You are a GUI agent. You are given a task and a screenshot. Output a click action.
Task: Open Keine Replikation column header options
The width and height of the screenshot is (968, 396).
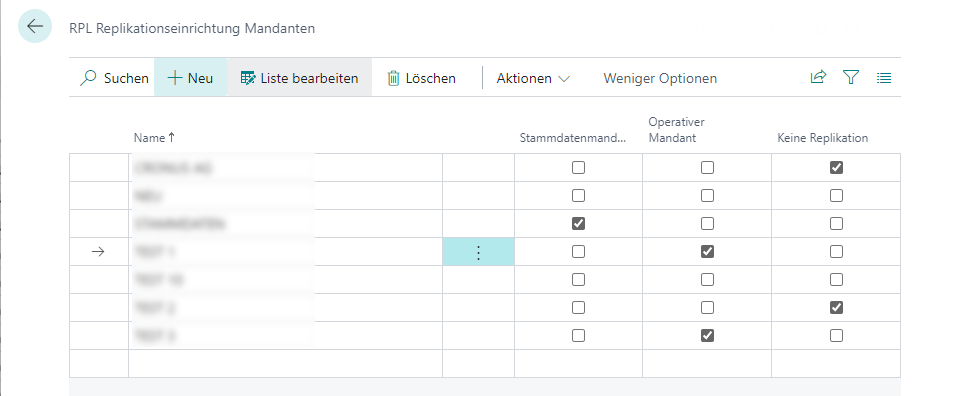(822, 138)
